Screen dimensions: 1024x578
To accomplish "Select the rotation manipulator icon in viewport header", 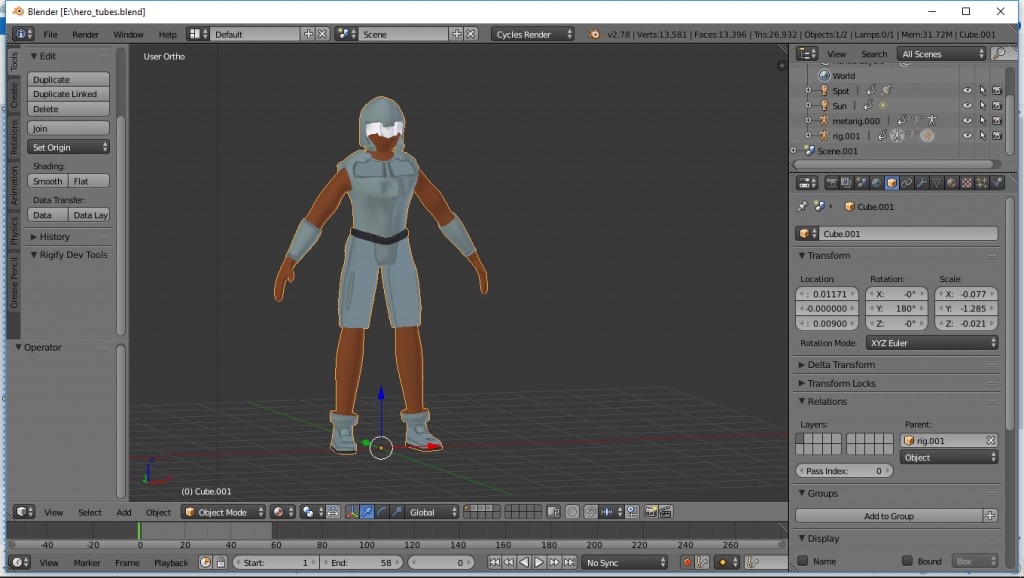I will [382, 512].
